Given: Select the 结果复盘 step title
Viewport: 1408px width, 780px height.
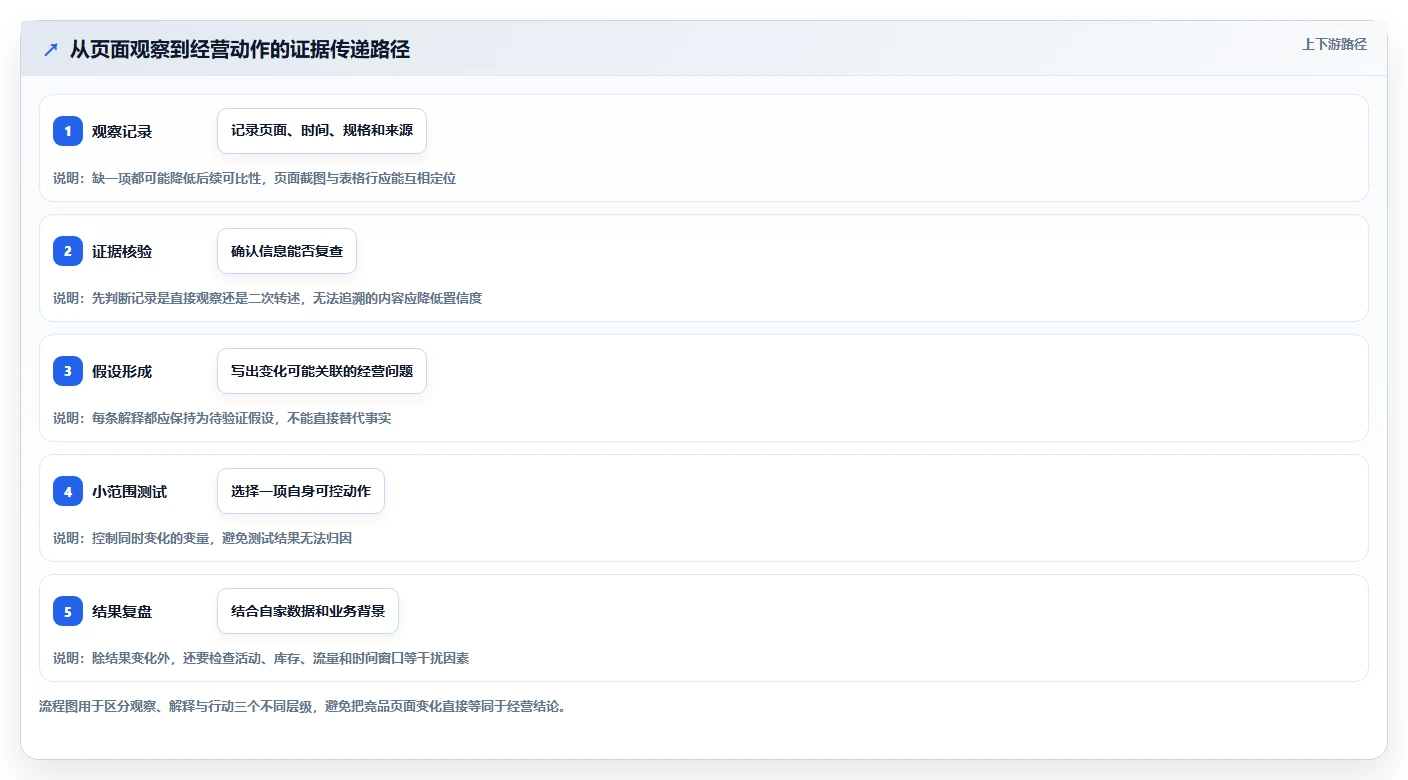Looking at the screenshot, I should coord(122,611).
